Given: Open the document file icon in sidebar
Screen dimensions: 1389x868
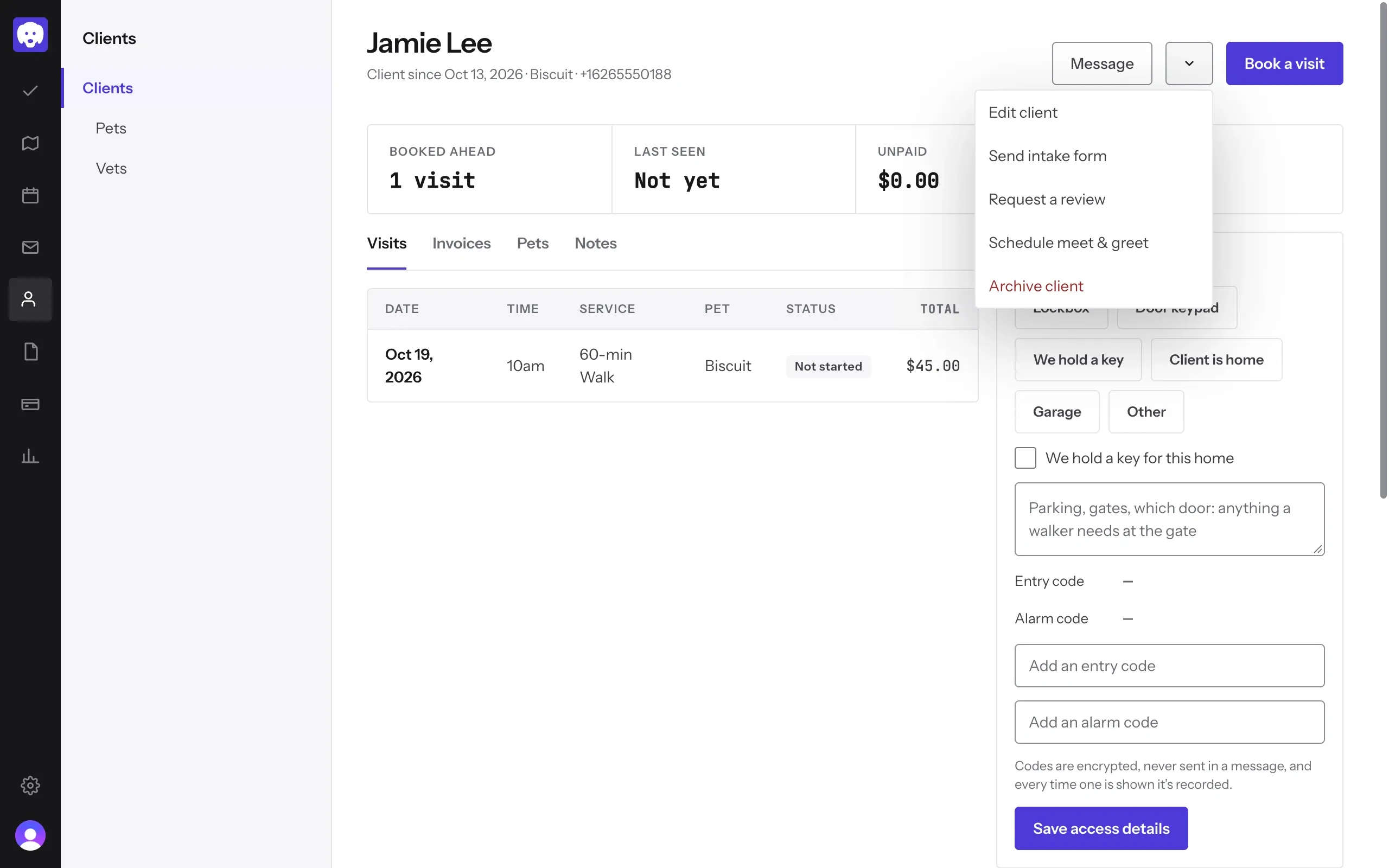Looking at the screenshot, I should [x=30, y=352].
